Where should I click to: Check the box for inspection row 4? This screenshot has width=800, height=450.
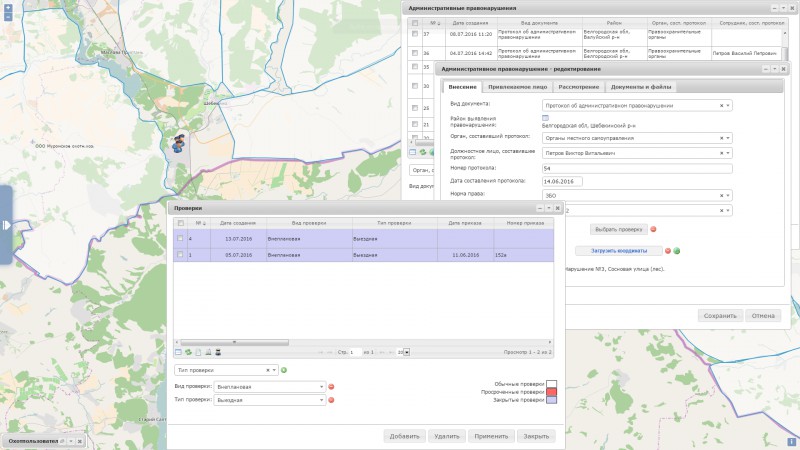pyautogui.click(x=180, y=239)
